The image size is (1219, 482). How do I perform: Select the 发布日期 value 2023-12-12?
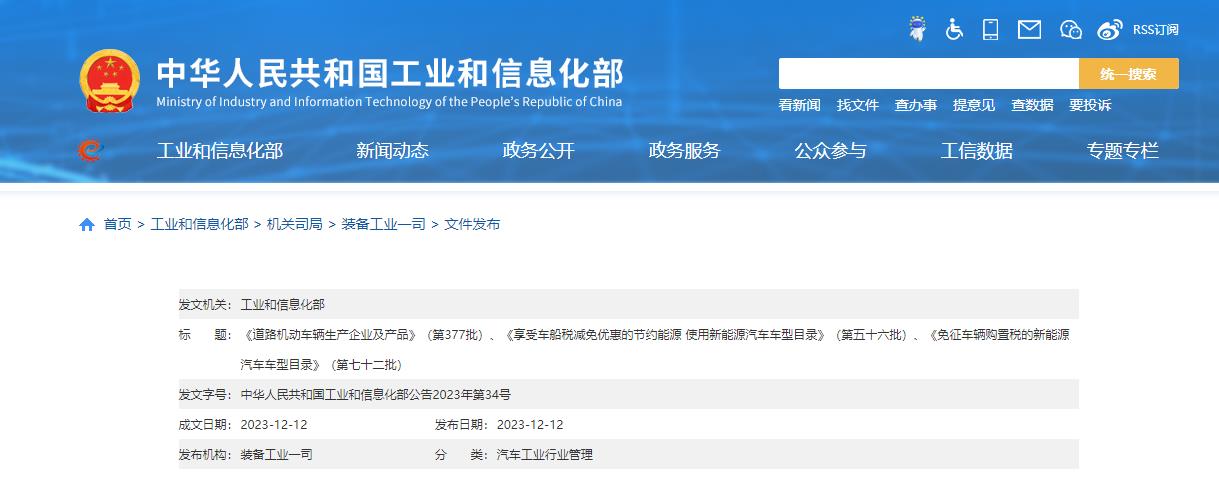530,425
